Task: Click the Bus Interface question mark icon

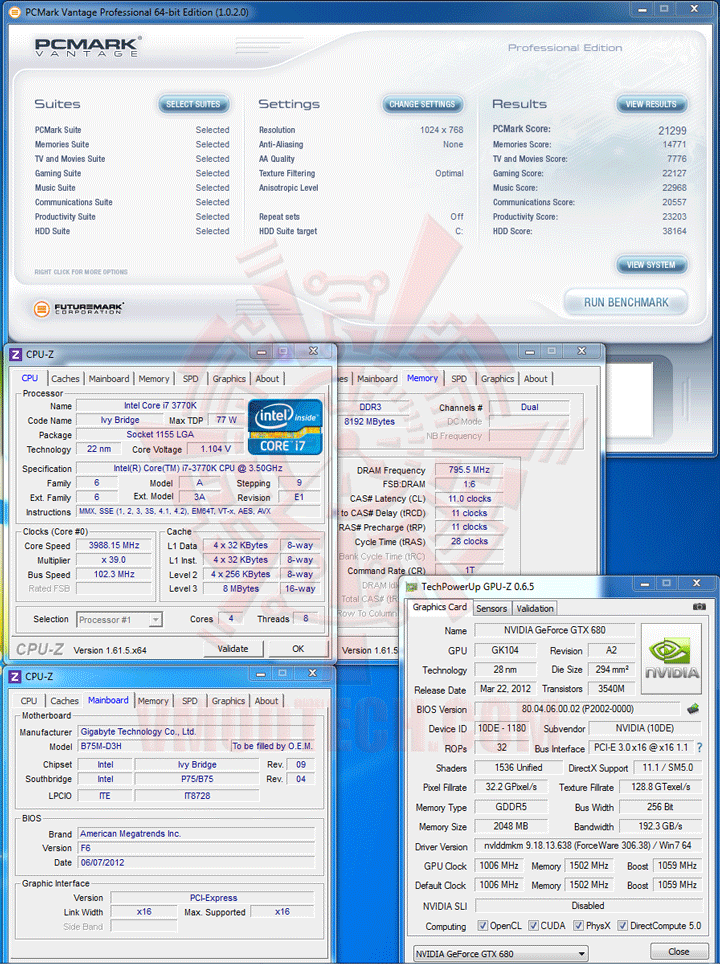Action: pos(699,748)
